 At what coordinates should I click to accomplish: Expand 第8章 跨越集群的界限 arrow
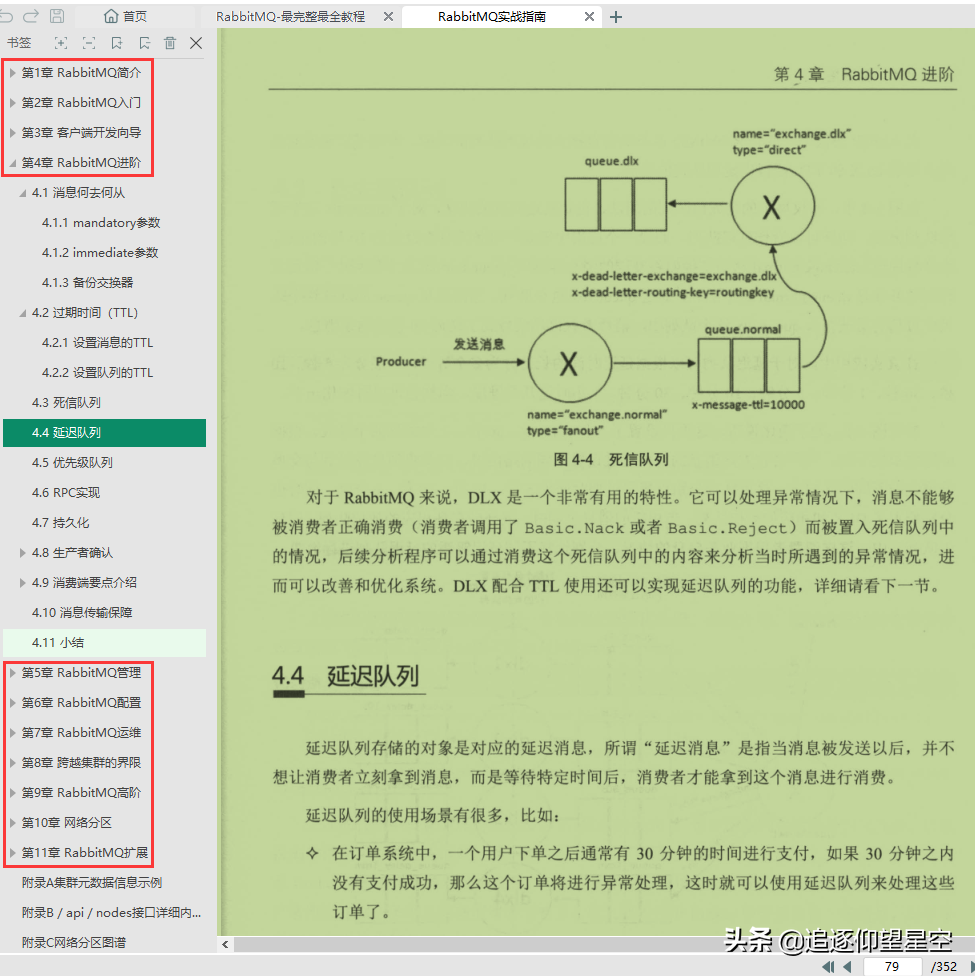tap(12, 762)
